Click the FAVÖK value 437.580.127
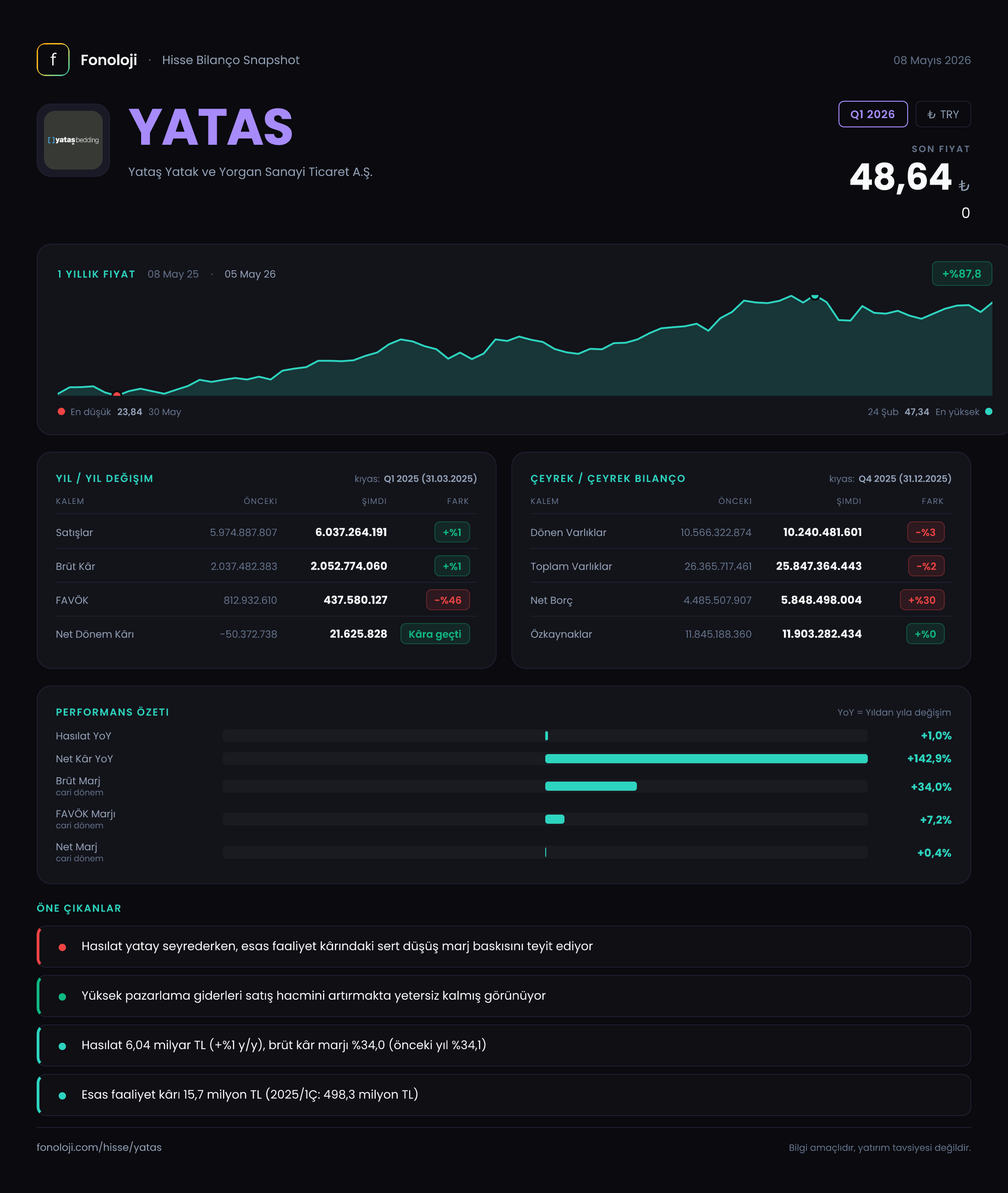The width and height of the screenshot is (1008, 1193). click(x=356, y=600)
